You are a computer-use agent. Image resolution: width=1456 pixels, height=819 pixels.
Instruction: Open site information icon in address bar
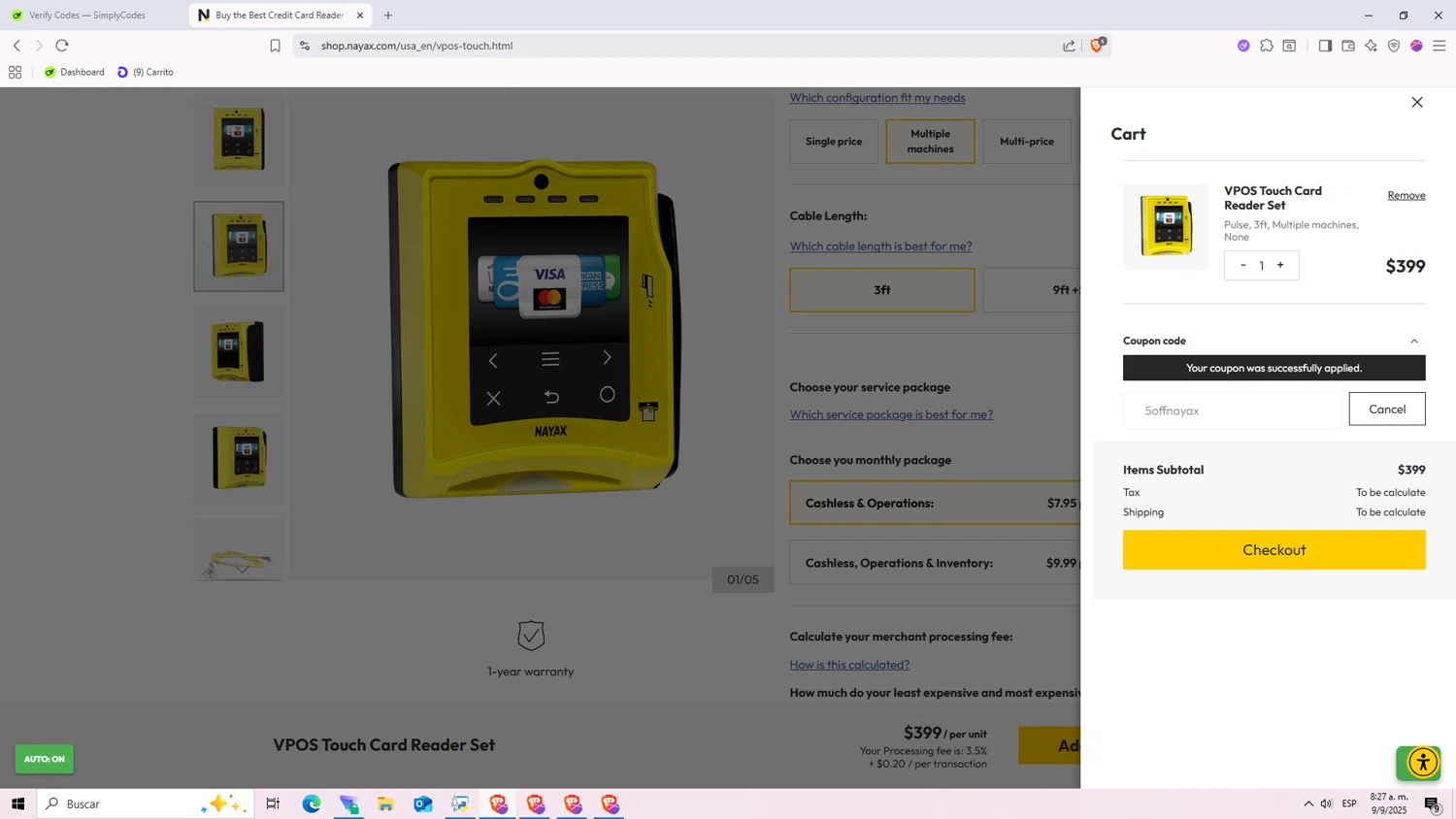point(305,46)
